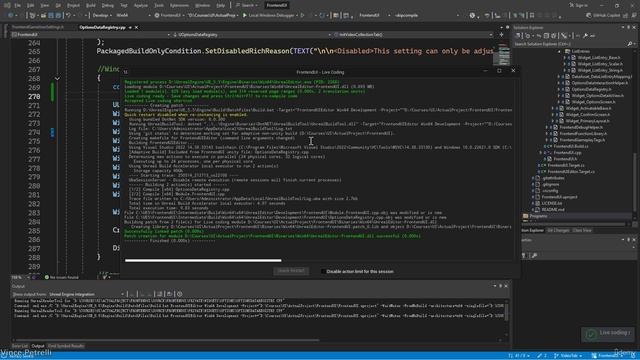
Task: Click the Start Without Debugging outline play icon
Action: (x=302, y=16)
